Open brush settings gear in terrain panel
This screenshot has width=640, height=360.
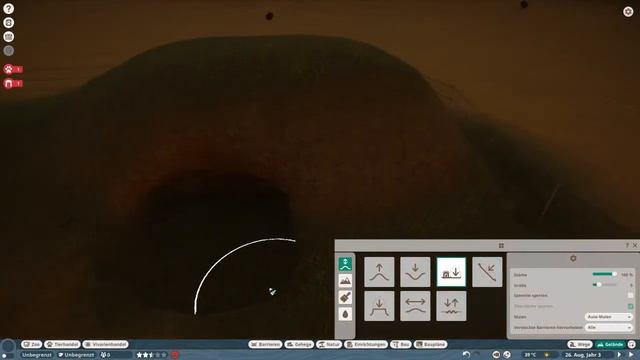click(x=573, y=258)
